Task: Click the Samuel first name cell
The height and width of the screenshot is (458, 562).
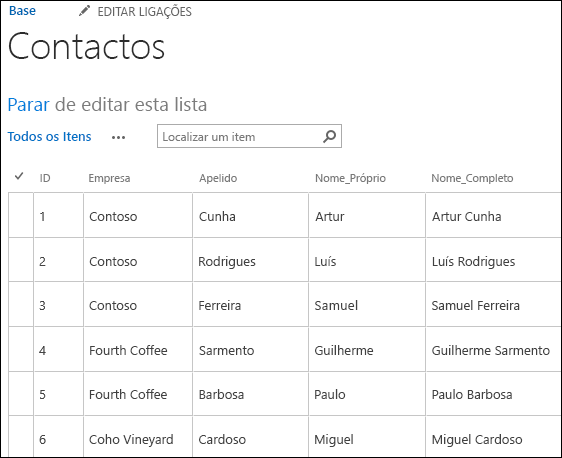Action: (367, 304)
